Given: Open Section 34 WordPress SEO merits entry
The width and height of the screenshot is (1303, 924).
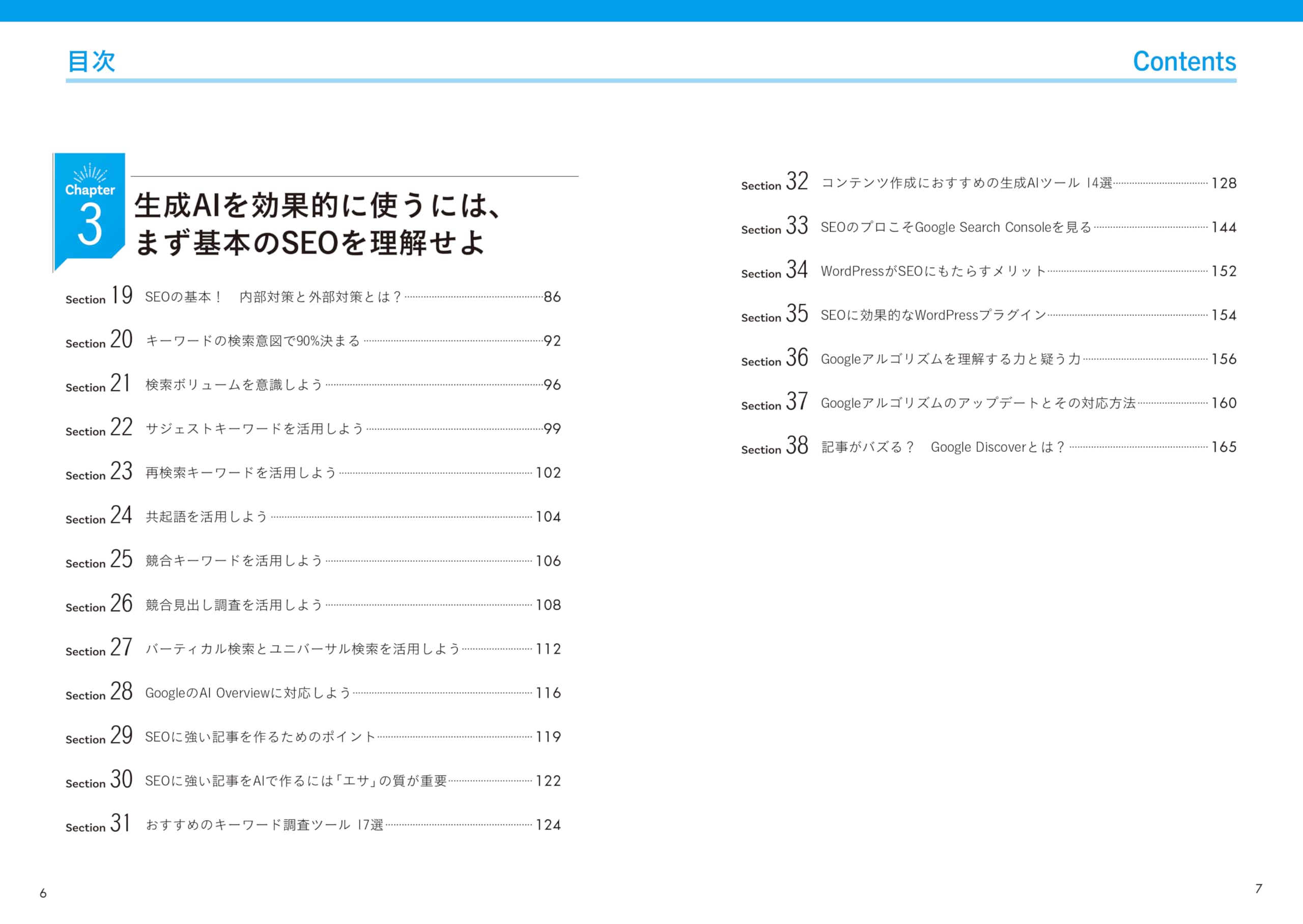Looking at the screenshot, I should (933, 271).
